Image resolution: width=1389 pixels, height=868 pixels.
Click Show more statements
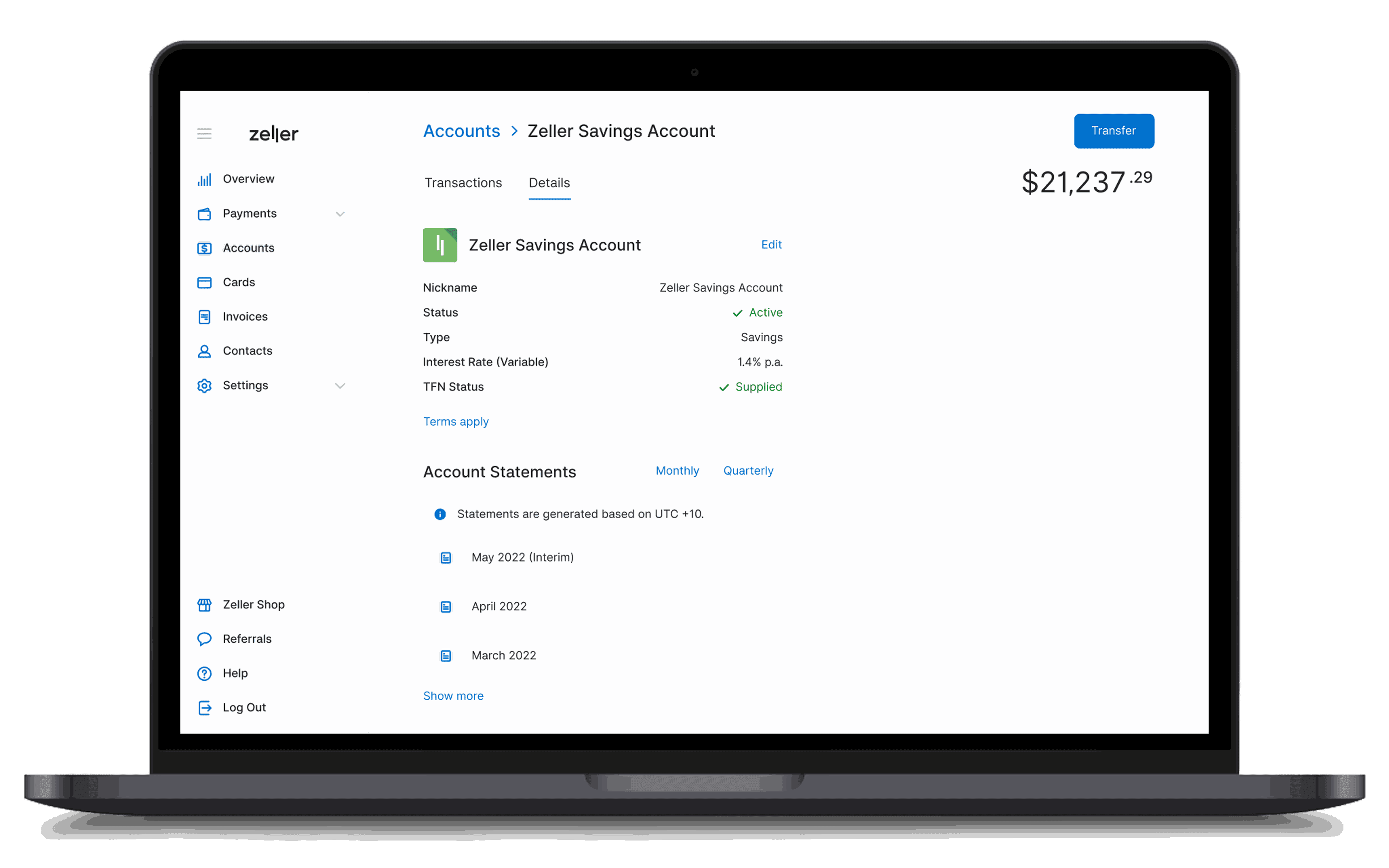[x=454, y=696]
